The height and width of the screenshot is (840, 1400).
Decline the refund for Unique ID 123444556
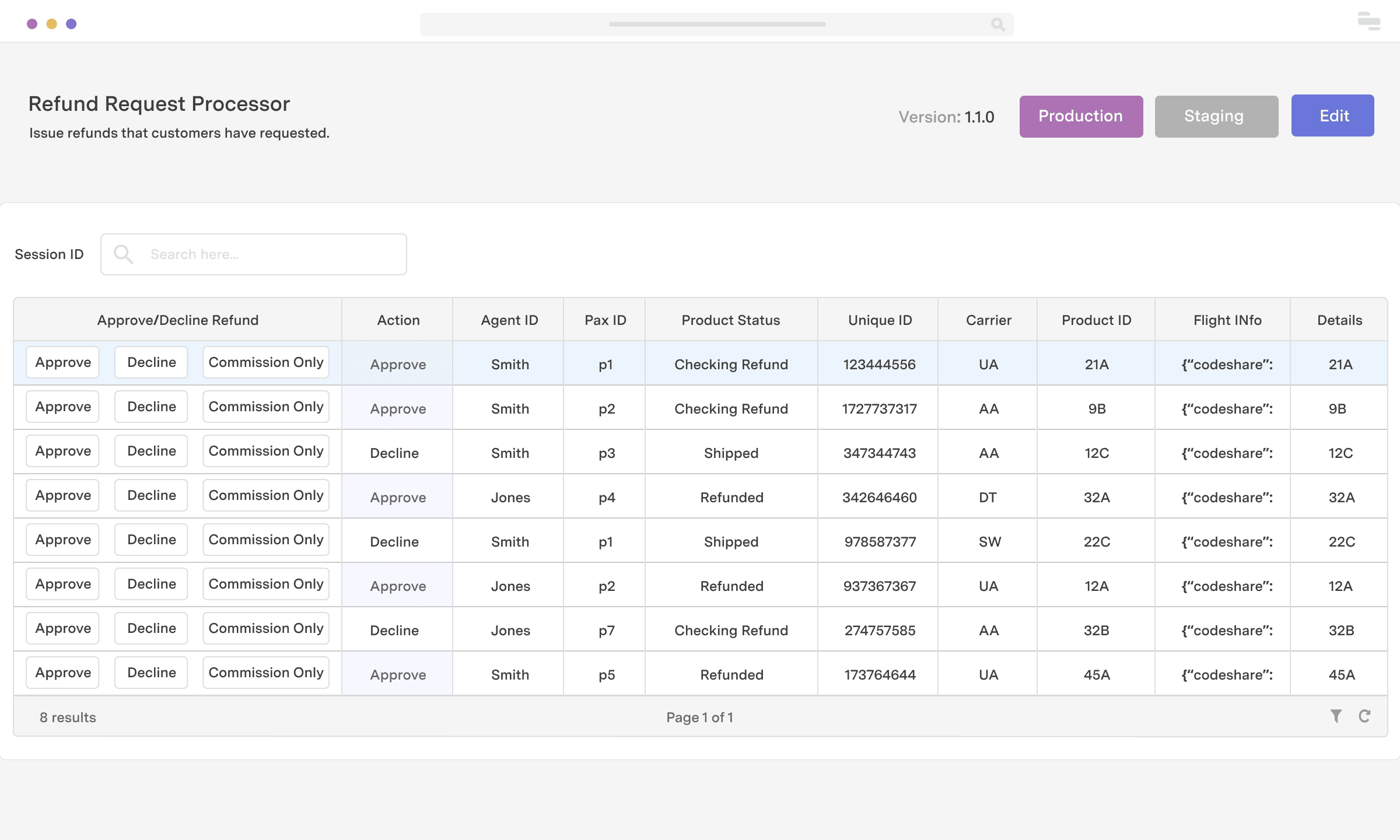(x=150, y=362)
